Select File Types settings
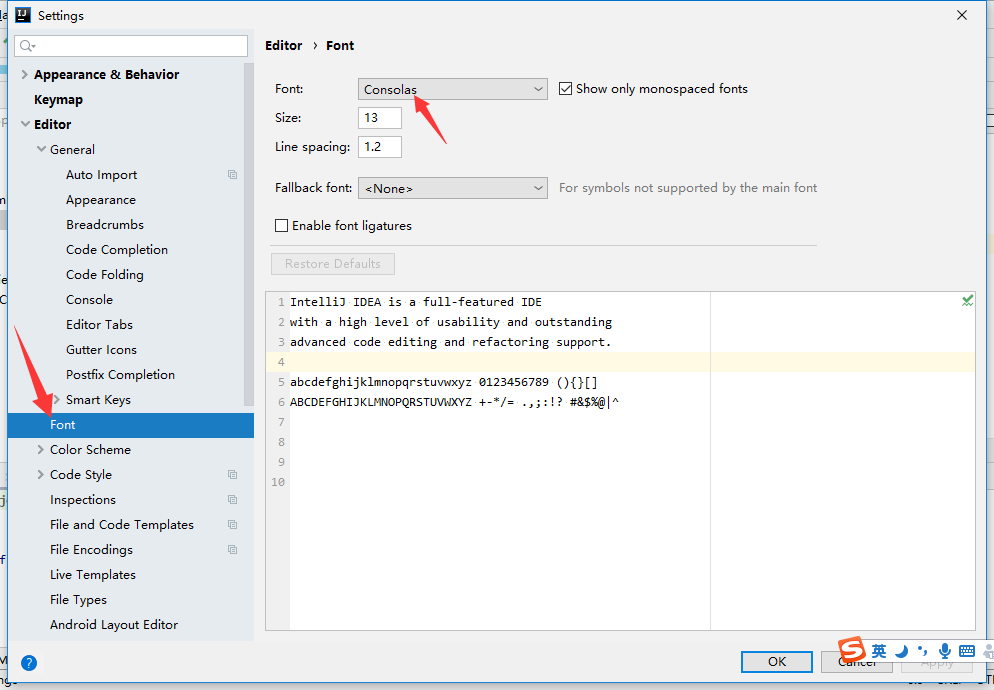 coord(79,600)
